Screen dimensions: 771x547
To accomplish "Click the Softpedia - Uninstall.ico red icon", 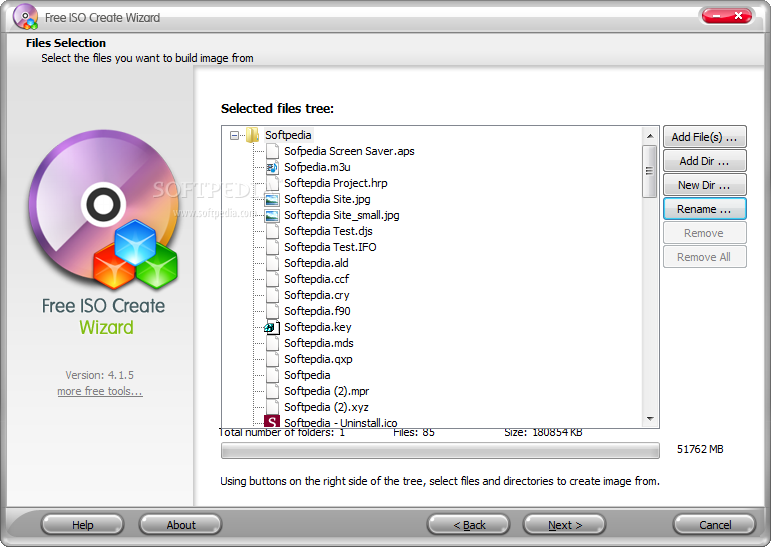I will [x=272, y=421].
